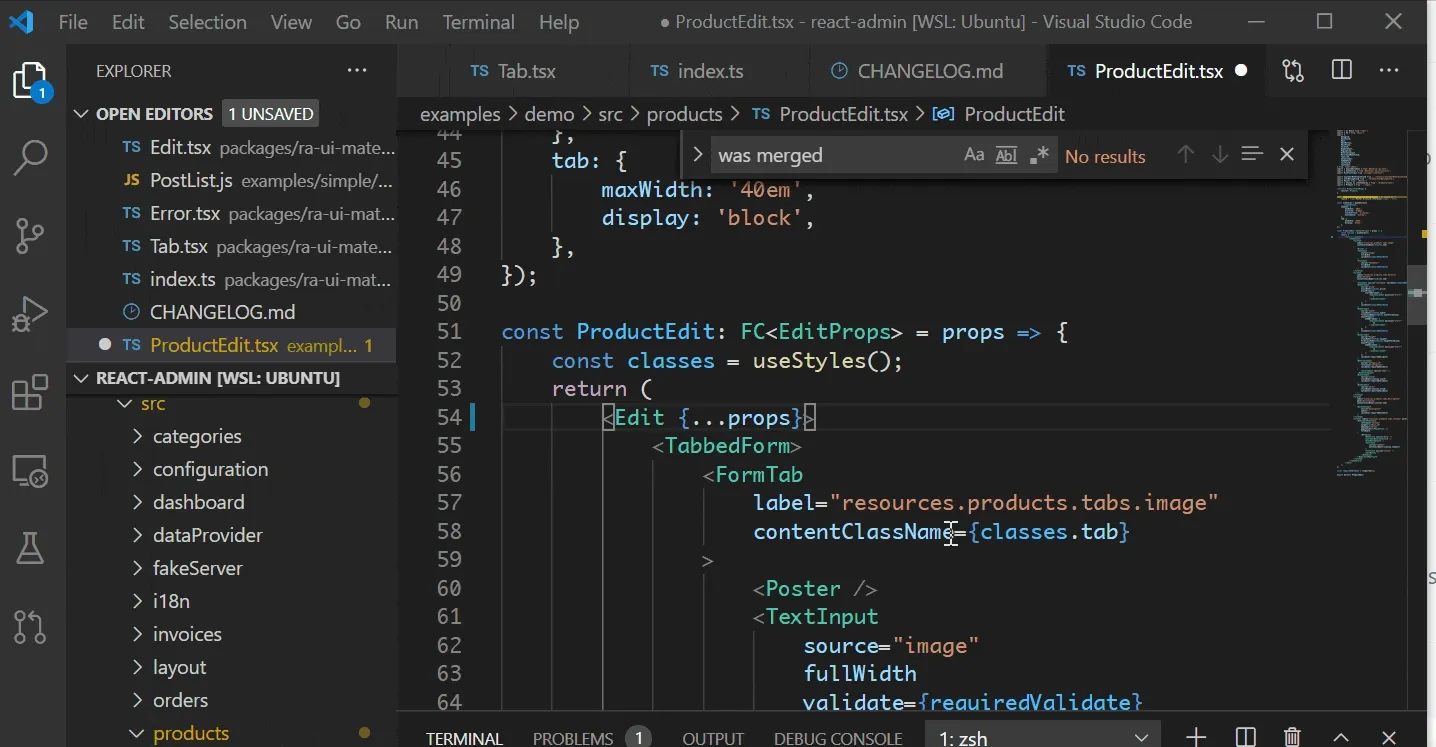The image size is (1436, 747).
Task: Select the Testing beaker icon
Action: [x=30, y=548]
